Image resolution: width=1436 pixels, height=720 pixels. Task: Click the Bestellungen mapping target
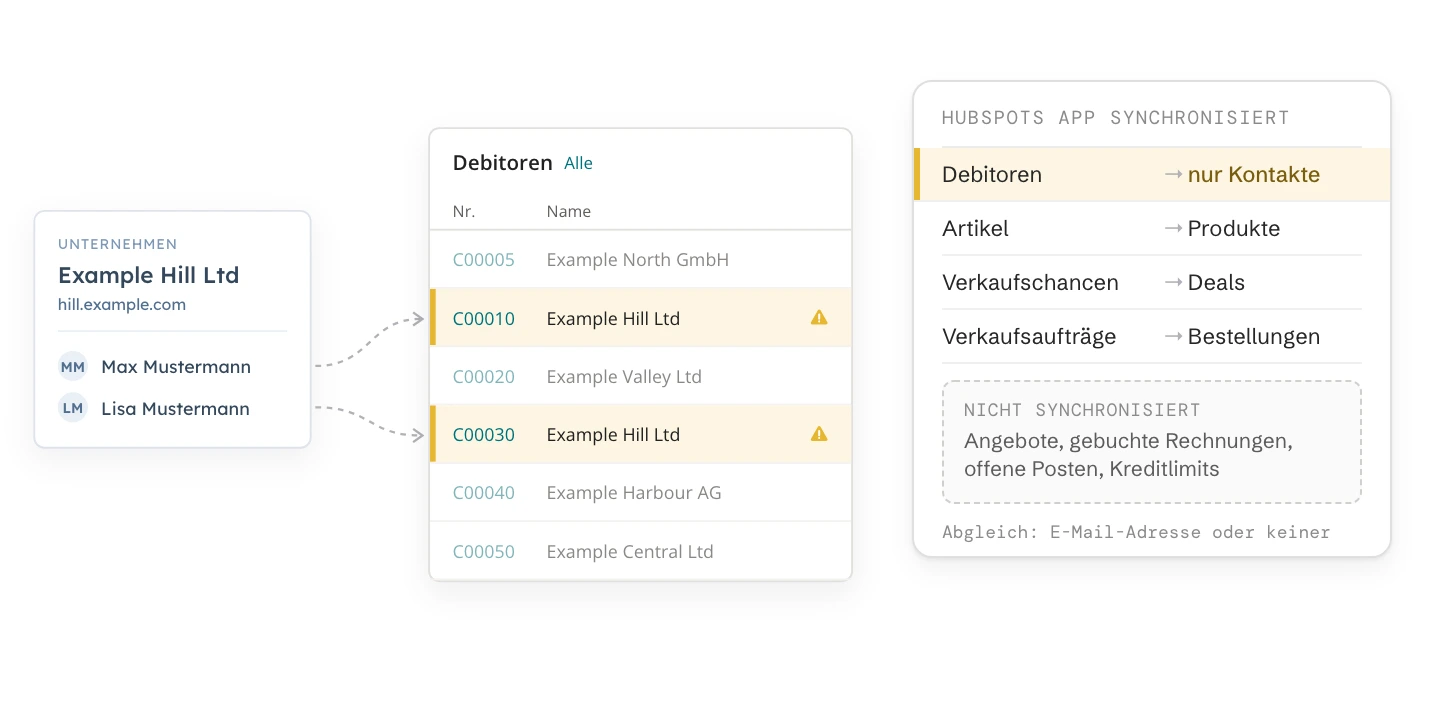coord(1254,337)
